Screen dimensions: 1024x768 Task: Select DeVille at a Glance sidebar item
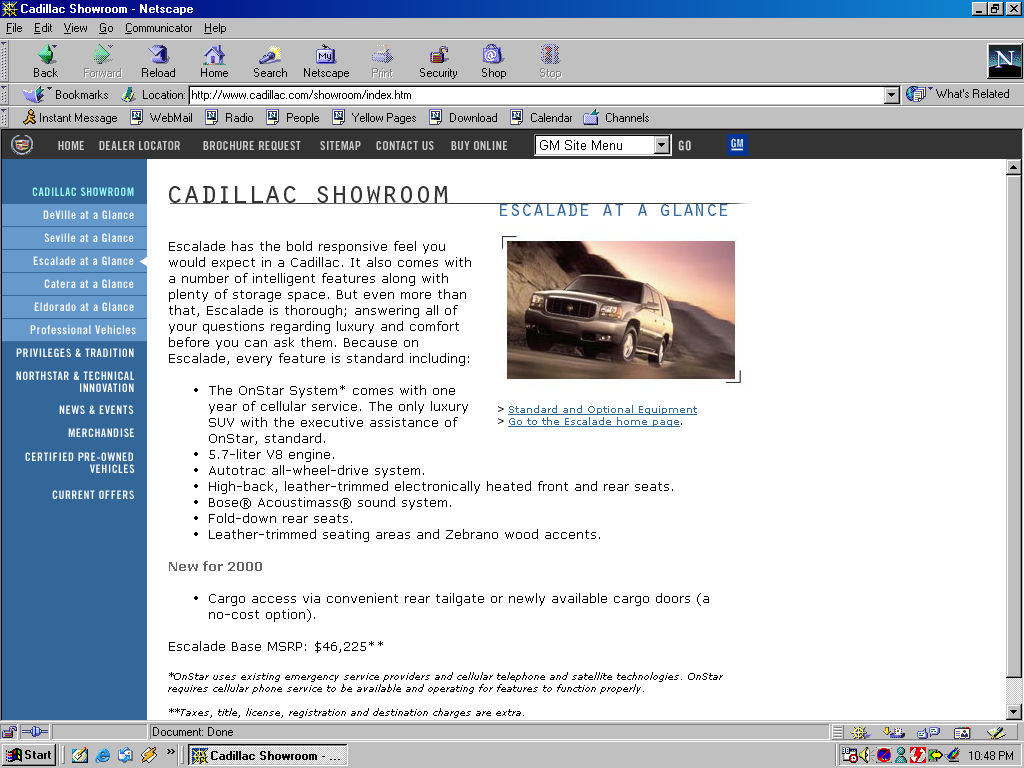click(74, 215)
